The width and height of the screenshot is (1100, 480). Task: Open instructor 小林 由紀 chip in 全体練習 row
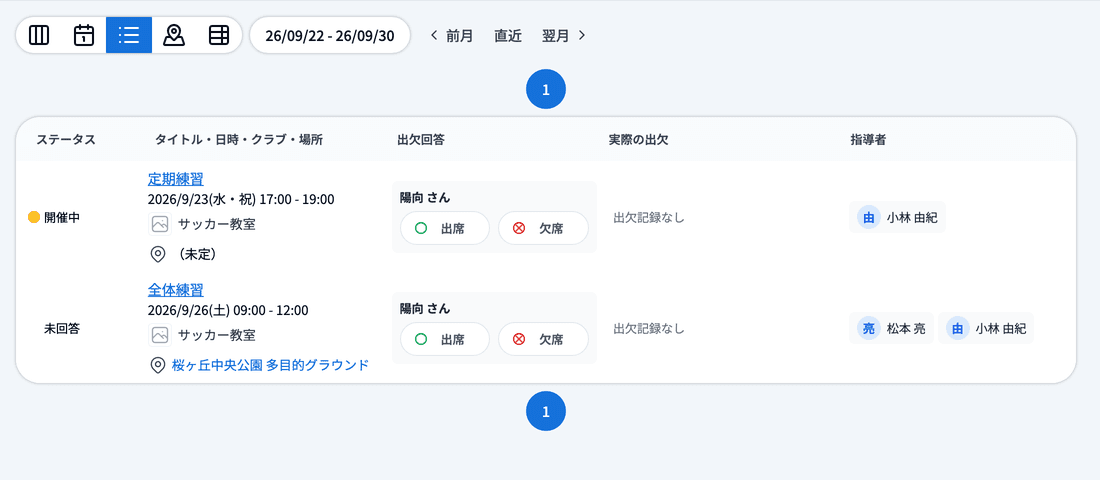click(986, 328)
